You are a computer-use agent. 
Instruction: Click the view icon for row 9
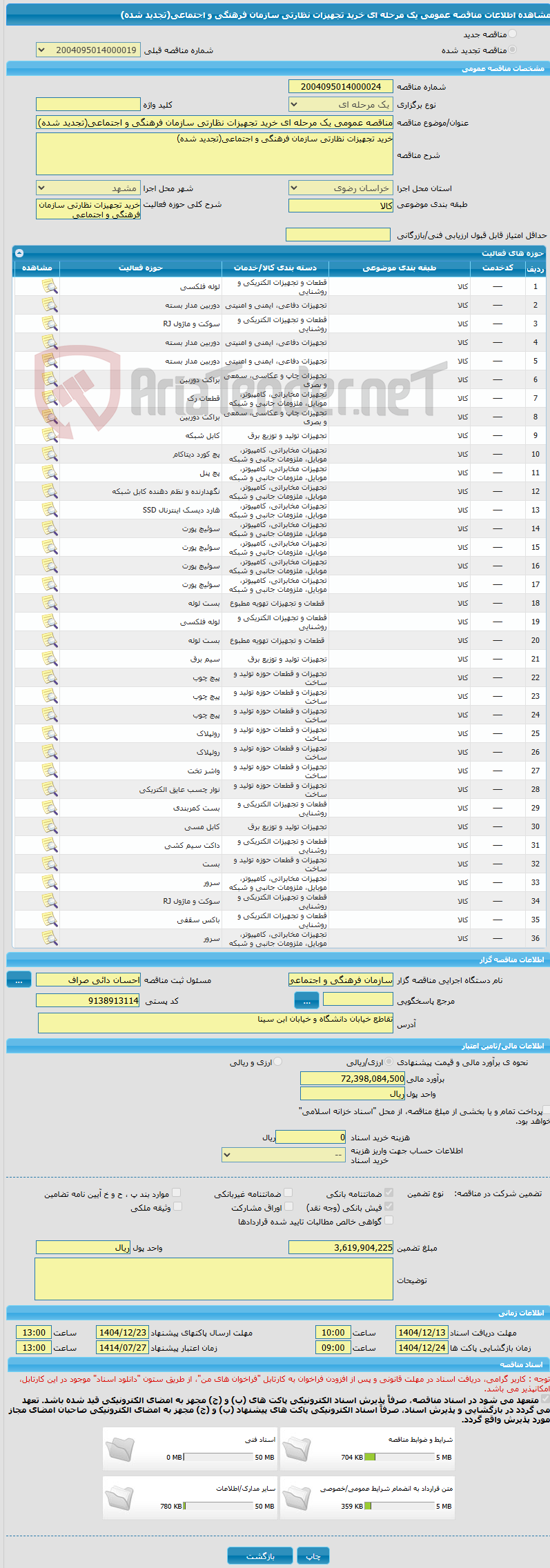coord(50,435)
